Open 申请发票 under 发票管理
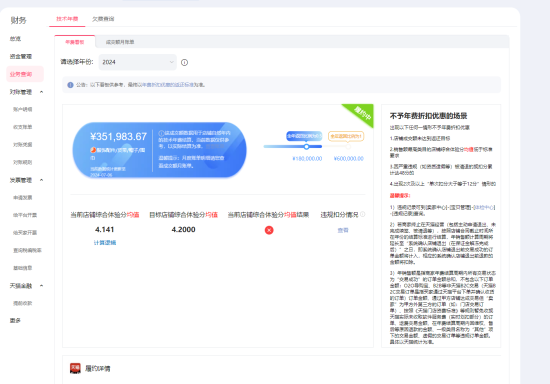The width and height of the screenshot is (550, 384). (x=22, y=198)
